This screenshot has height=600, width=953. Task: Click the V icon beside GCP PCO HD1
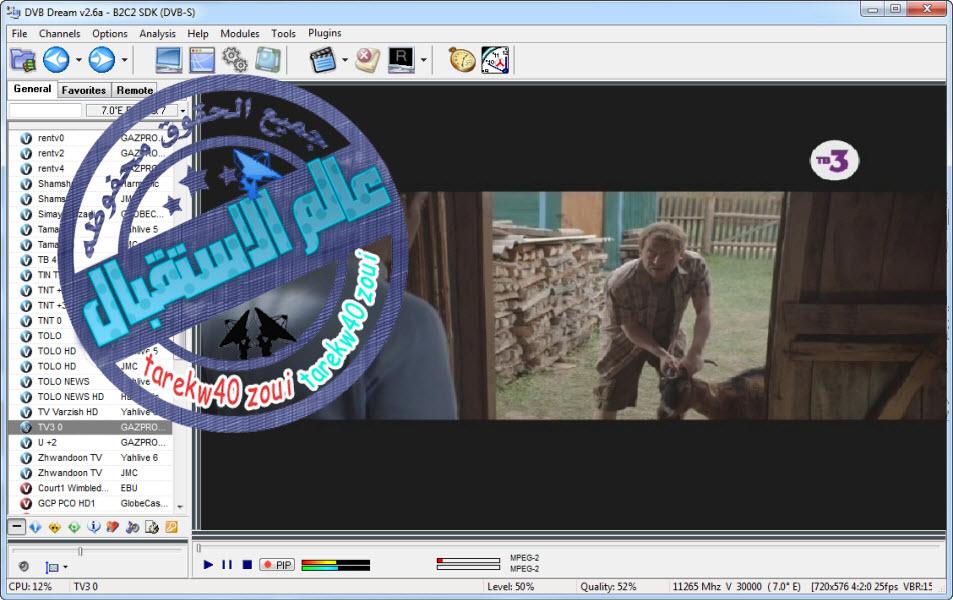[x=26, y=503]
